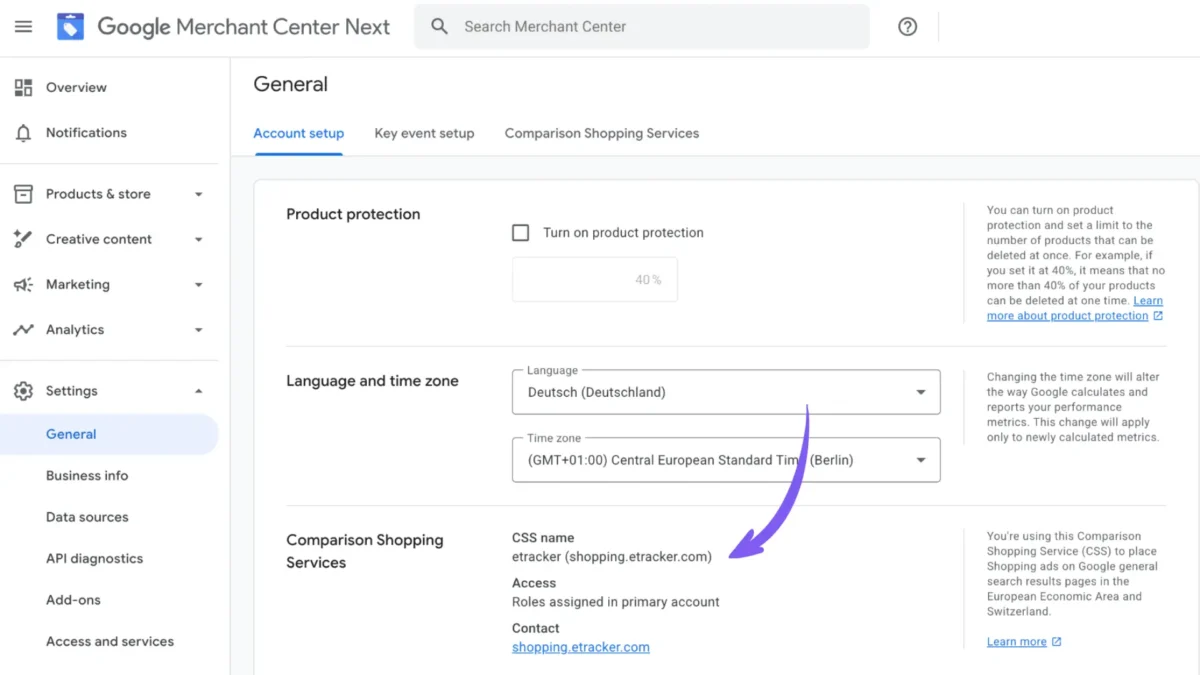1200x675 pixels.
Task: Click the 40% product protection field
Action: coord(594,280)
